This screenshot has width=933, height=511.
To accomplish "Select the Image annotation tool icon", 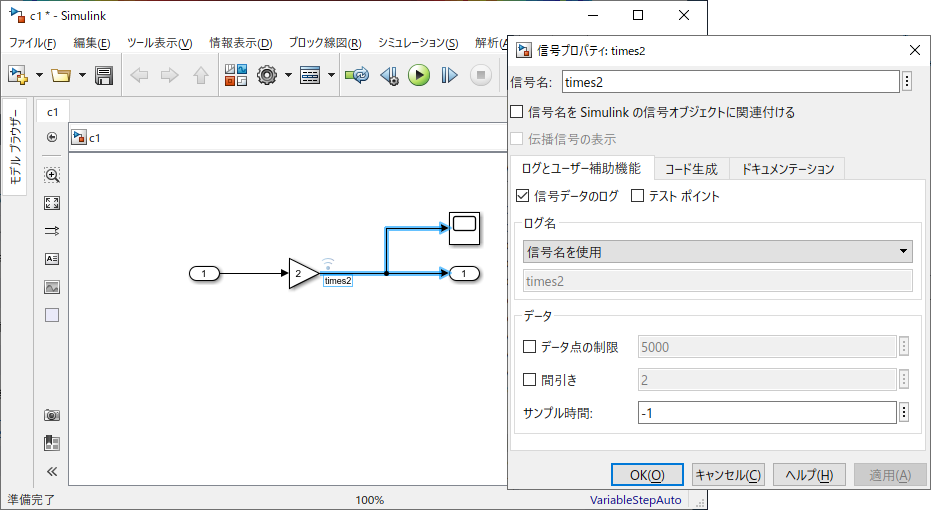I will pos(52,287).
